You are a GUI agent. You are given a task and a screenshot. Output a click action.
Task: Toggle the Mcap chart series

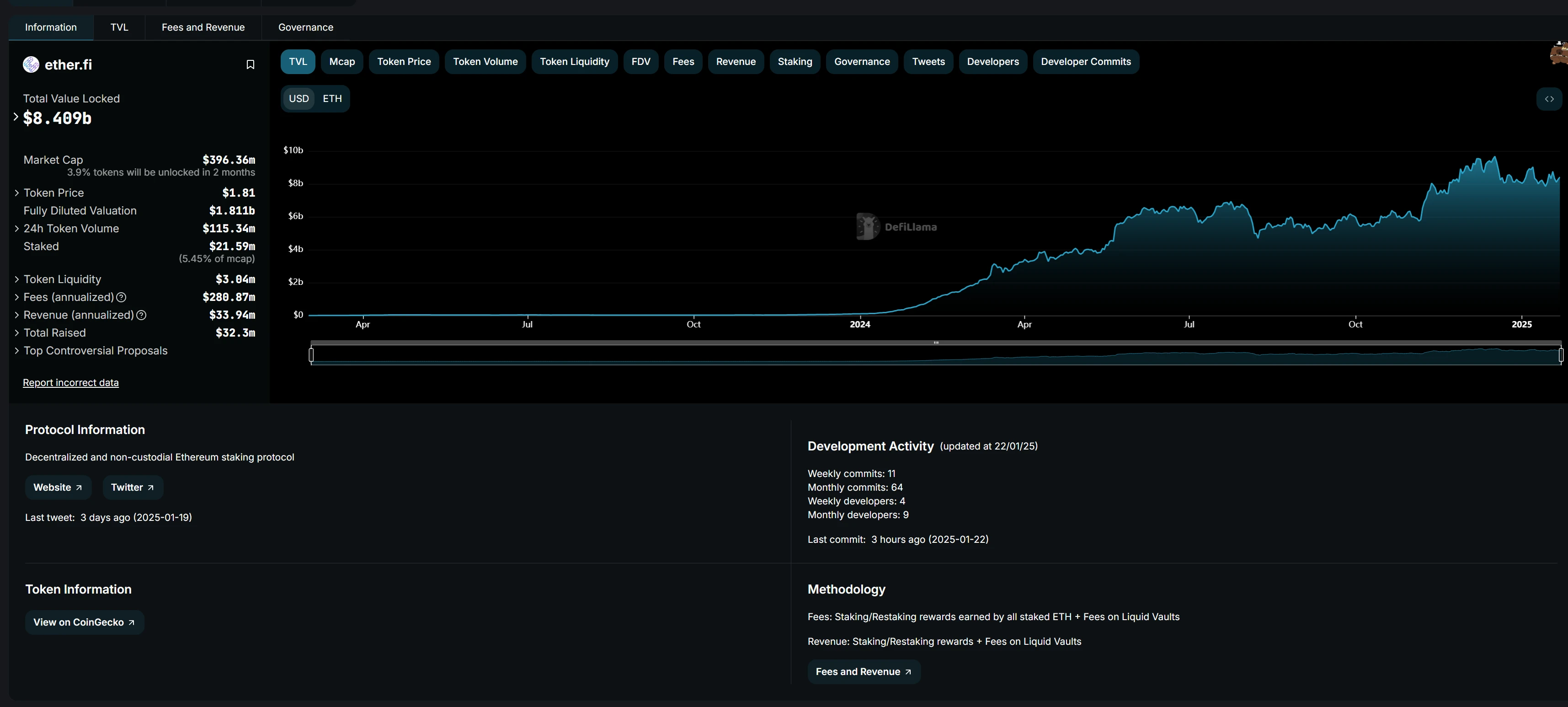pyautogui.click(x=341, y=61)
